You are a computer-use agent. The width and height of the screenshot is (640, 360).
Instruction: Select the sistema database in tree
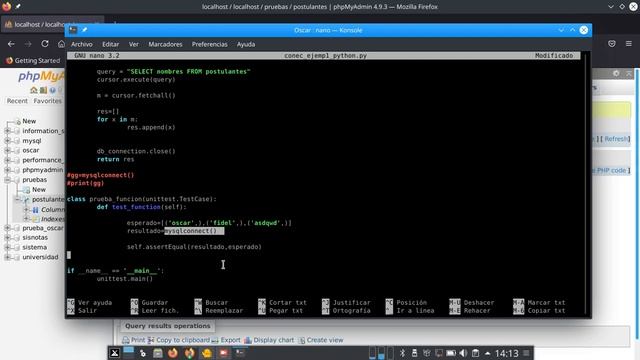[x=34, y=247]
